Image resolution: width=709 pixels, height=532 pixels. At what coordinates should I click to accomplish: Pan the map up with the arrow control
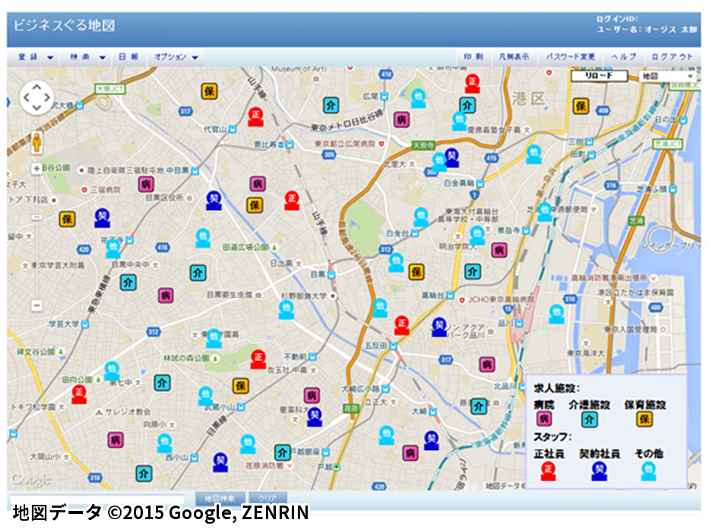37,86
